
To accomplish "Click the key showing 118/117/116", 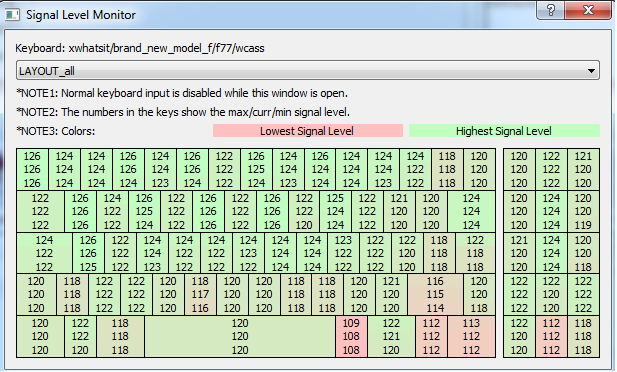I will pos(200,294).
